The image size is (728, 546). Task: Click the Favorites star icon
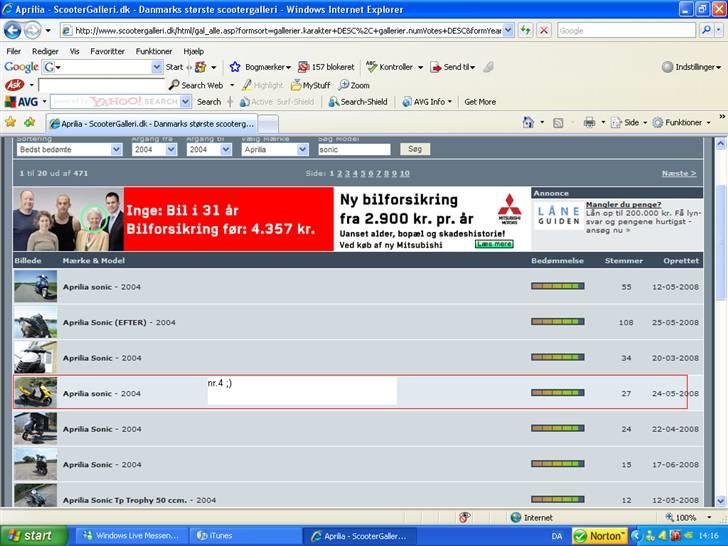point(11,122)
